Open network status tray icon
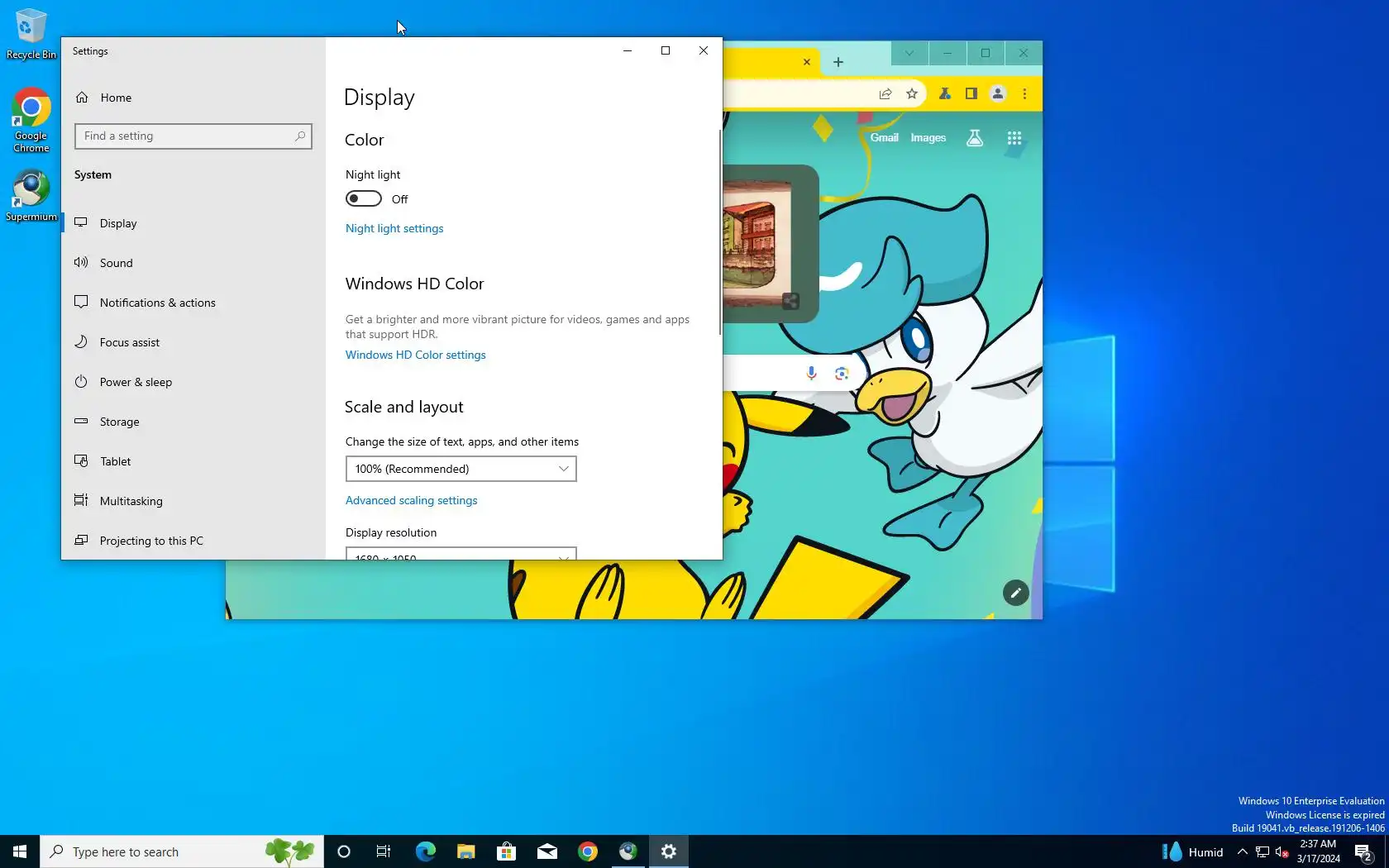This screenshot has width=1389, height=868. [1263, 851]
